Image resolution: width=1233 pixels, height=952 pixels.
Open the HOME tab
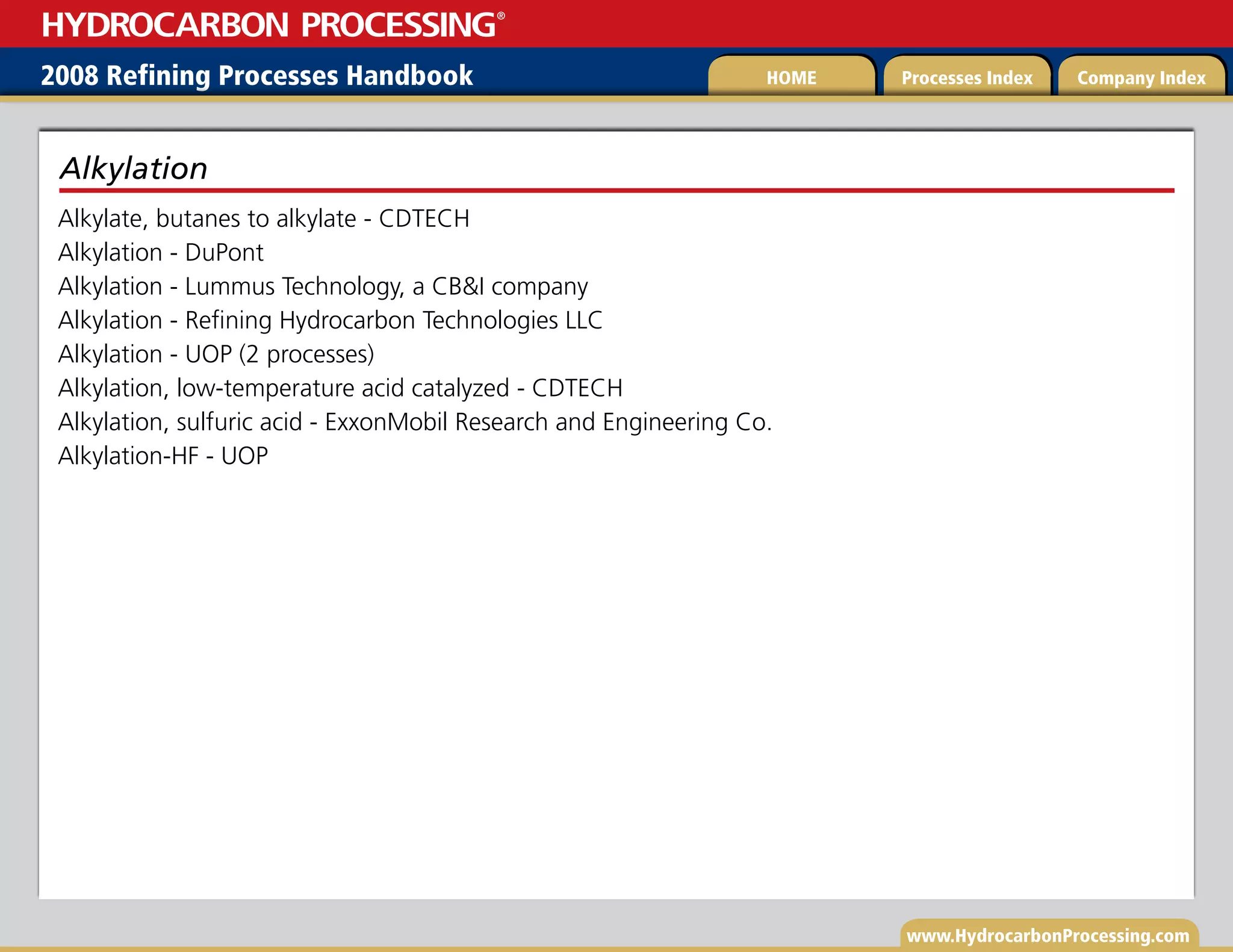pos(791,76)
